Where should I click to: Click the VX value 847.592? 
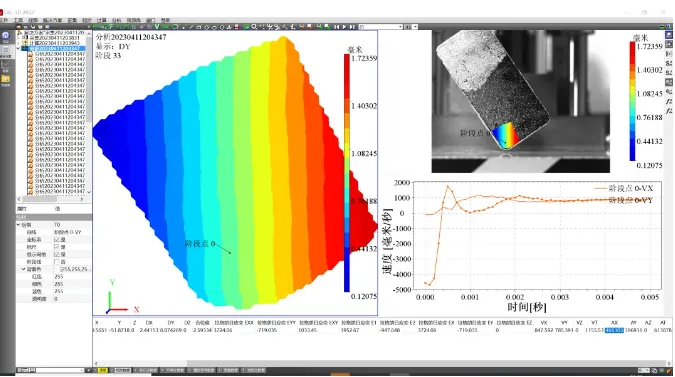pyautogui.click(x=543, y=330)
